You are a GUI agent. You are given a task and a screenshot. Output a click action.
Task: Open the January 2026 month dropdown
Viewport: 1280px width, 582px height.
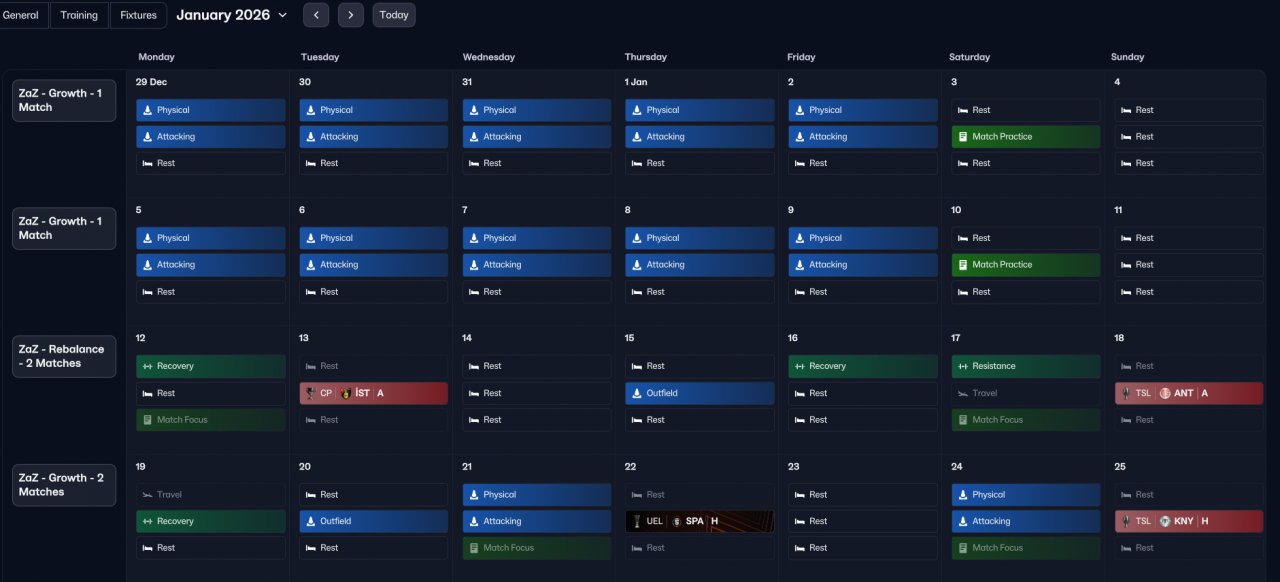[232, 15]
